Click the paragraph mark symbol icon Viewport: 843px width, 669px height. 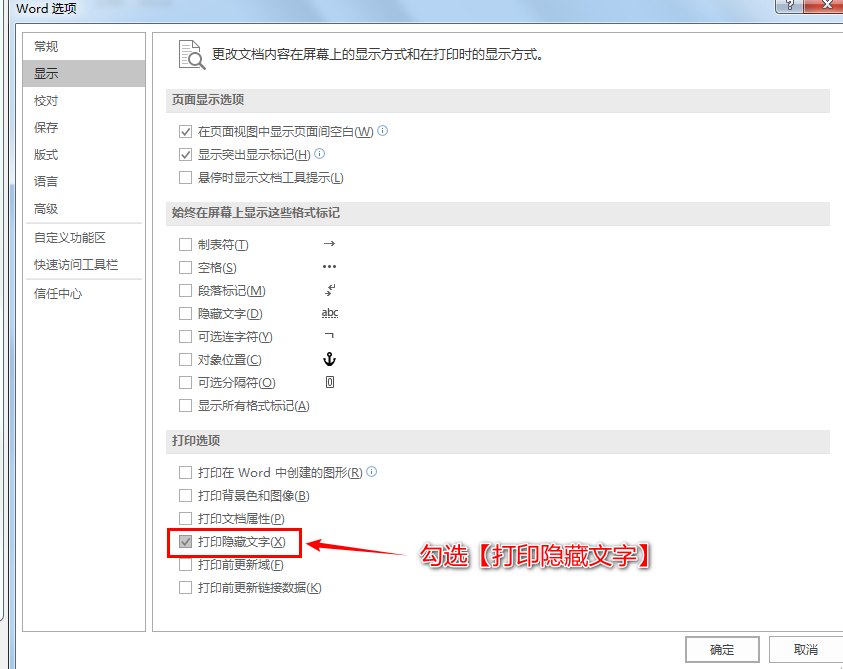tap(330, 290)
